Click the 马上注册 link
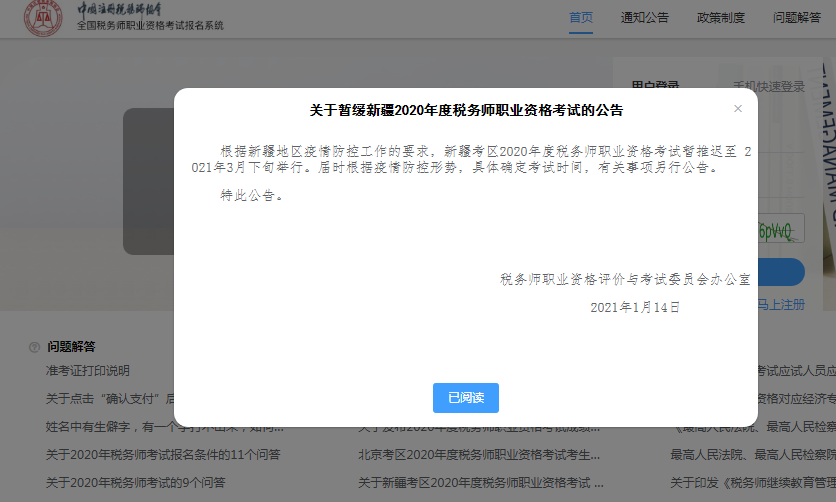The width and height of the screenshot is (836, 502). [781, 305]
